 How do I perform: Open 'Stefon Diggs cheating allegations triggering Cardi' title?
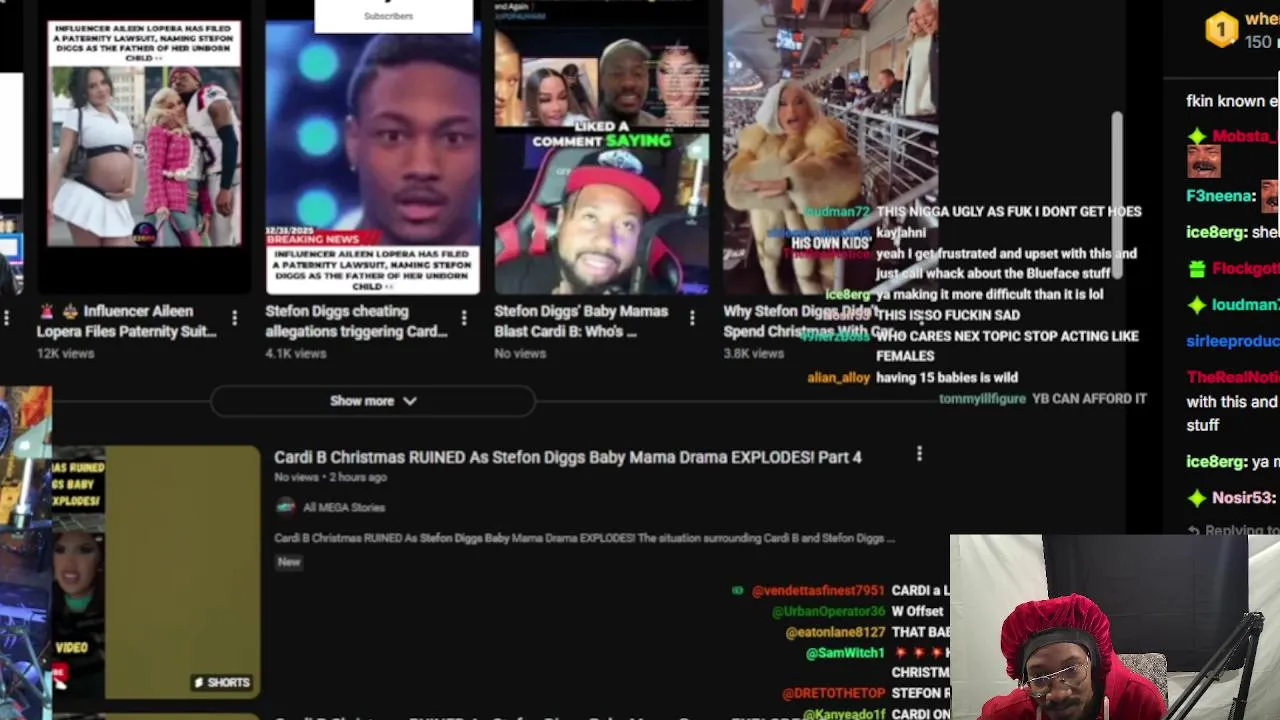coord(356,321)
